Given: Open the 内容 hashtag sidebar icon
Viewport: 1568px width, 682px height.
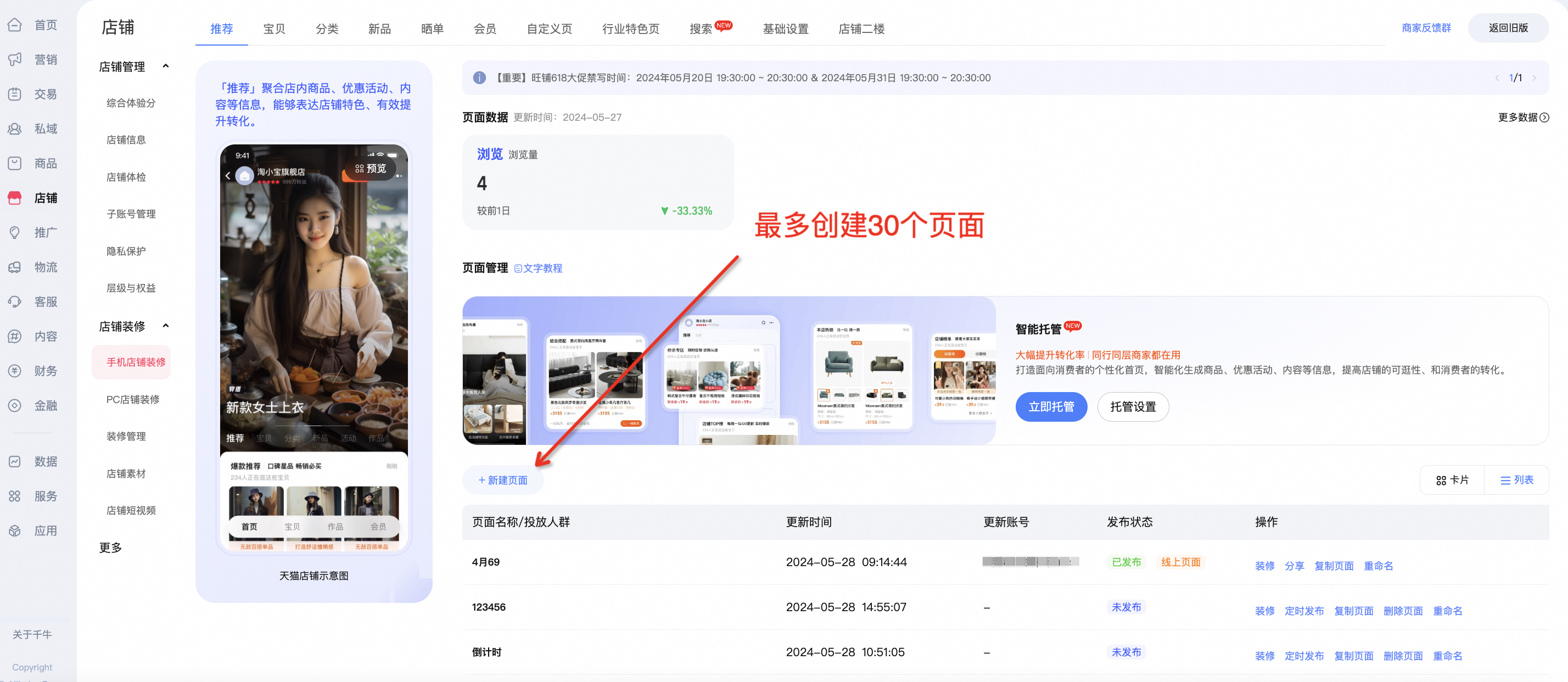Looking at the screenshot, I should 15,336.
